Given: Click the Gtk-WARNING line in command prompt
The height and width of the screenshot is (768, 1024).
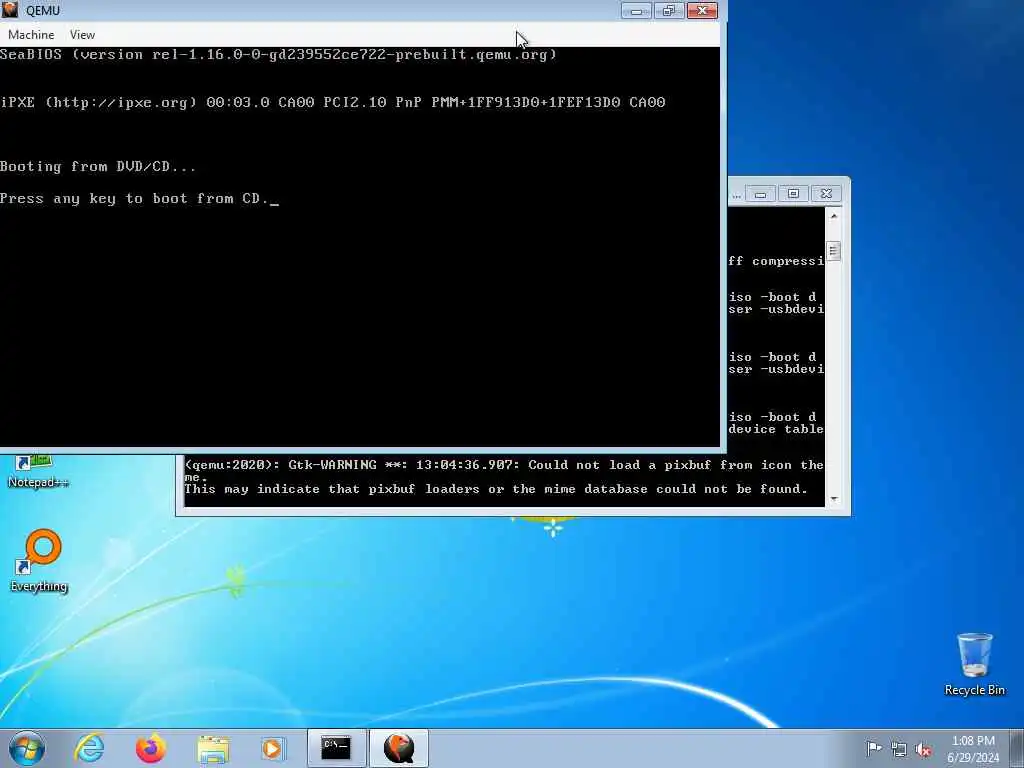Looking at the screenshot, I should tap(504, 465).
